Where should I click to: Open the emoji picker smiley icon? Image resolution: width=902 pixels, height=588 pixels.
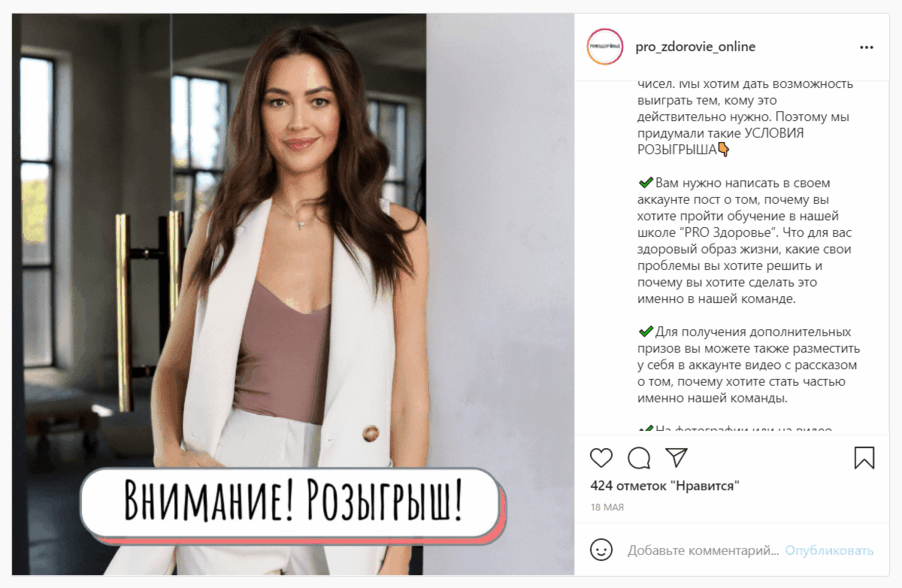[x=601, y=550]
